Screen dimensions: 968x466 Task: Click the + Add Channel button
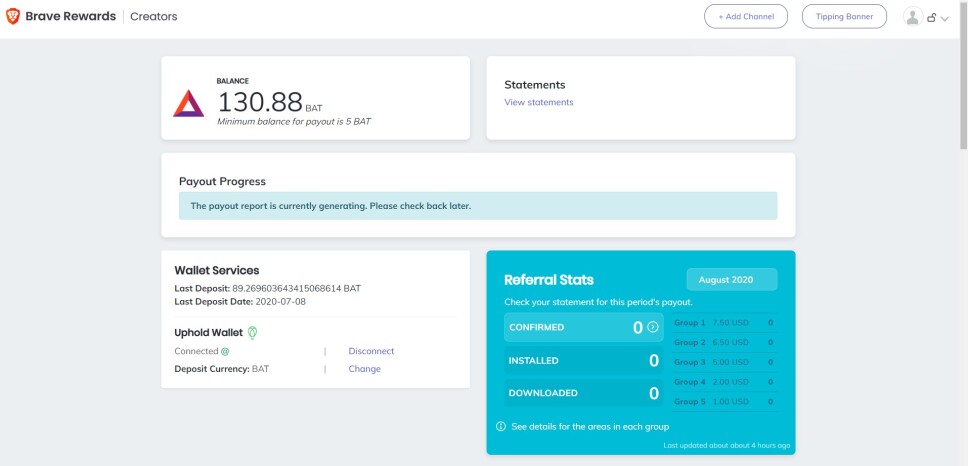[x=746, y=17]
